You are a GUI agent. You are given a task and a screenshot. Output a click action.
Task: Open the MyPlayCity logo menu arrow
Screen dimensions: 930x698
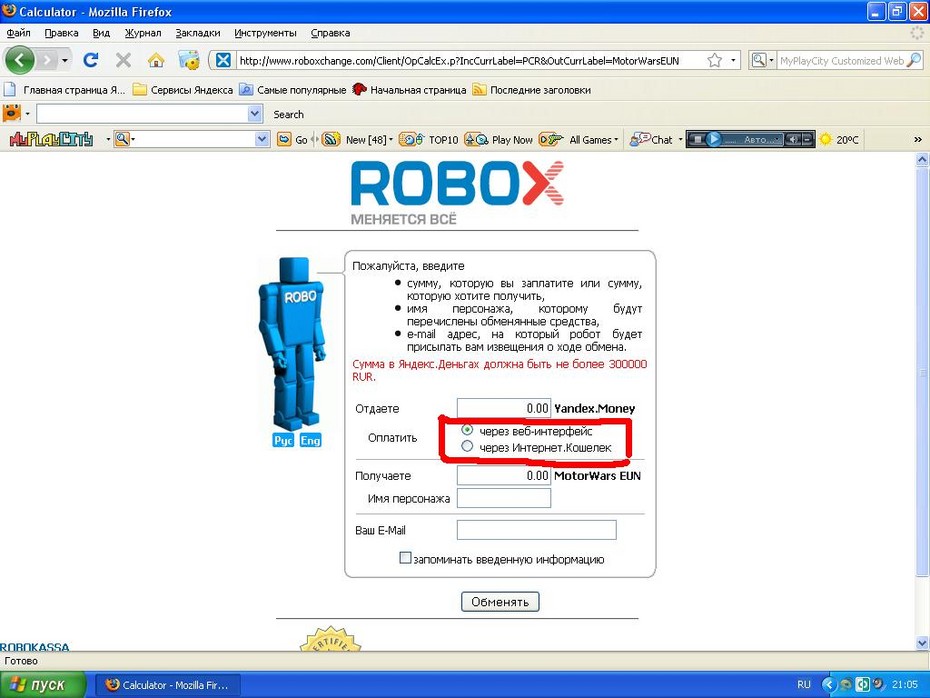click(108, 139)
